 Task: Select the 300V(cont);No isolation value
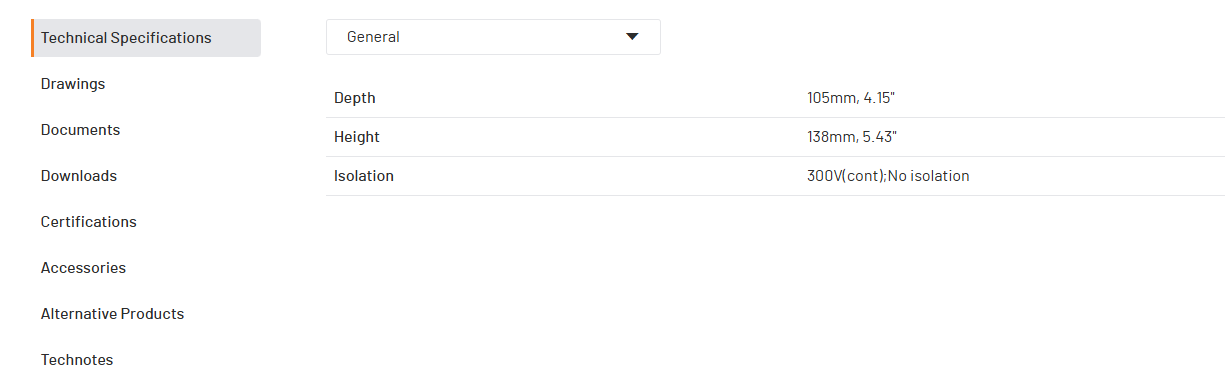[x=888, y=176]
